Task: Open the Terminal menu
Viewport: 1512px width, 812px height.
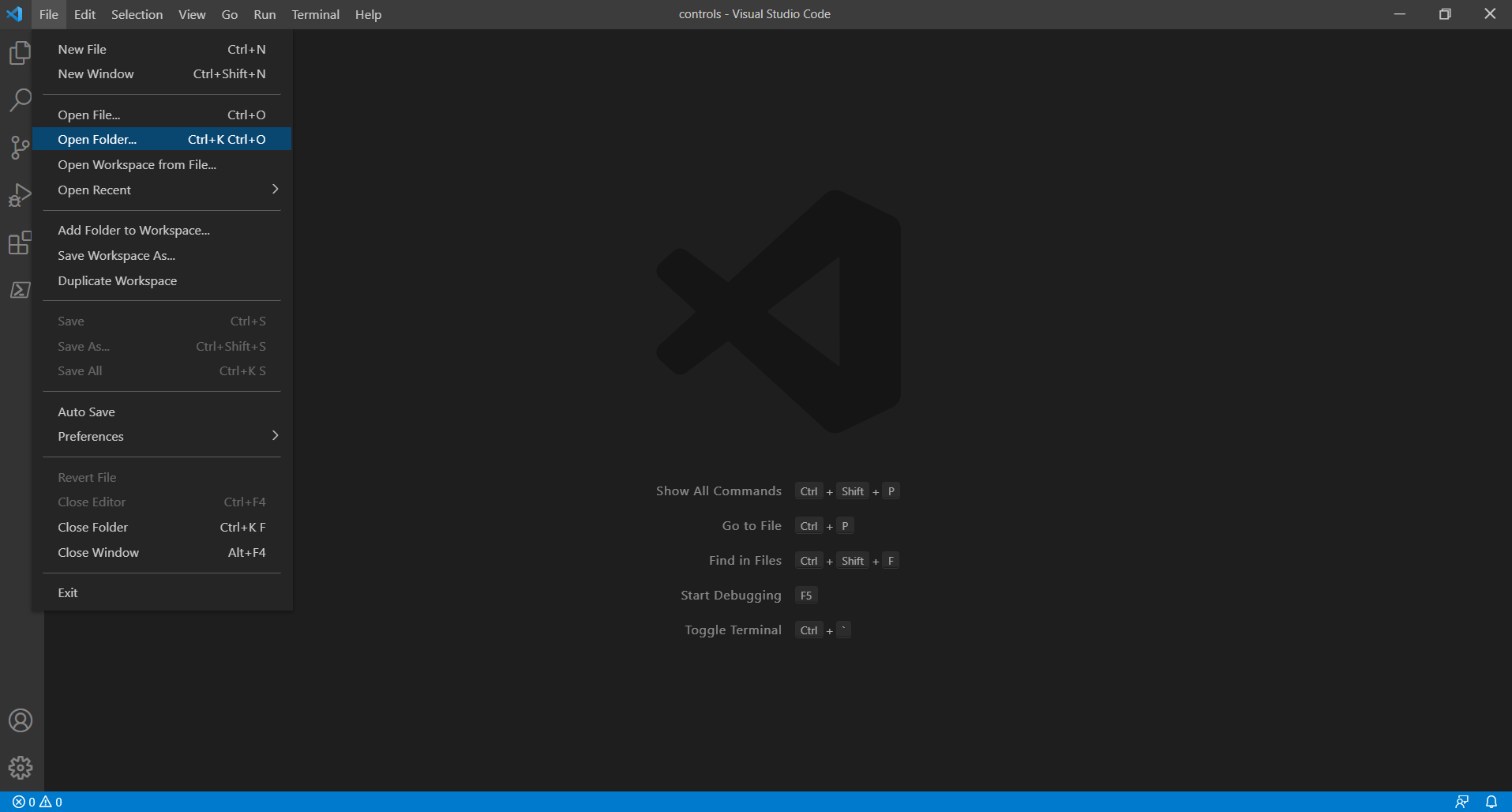Action: pyautogui.click(x=315, y=14)
